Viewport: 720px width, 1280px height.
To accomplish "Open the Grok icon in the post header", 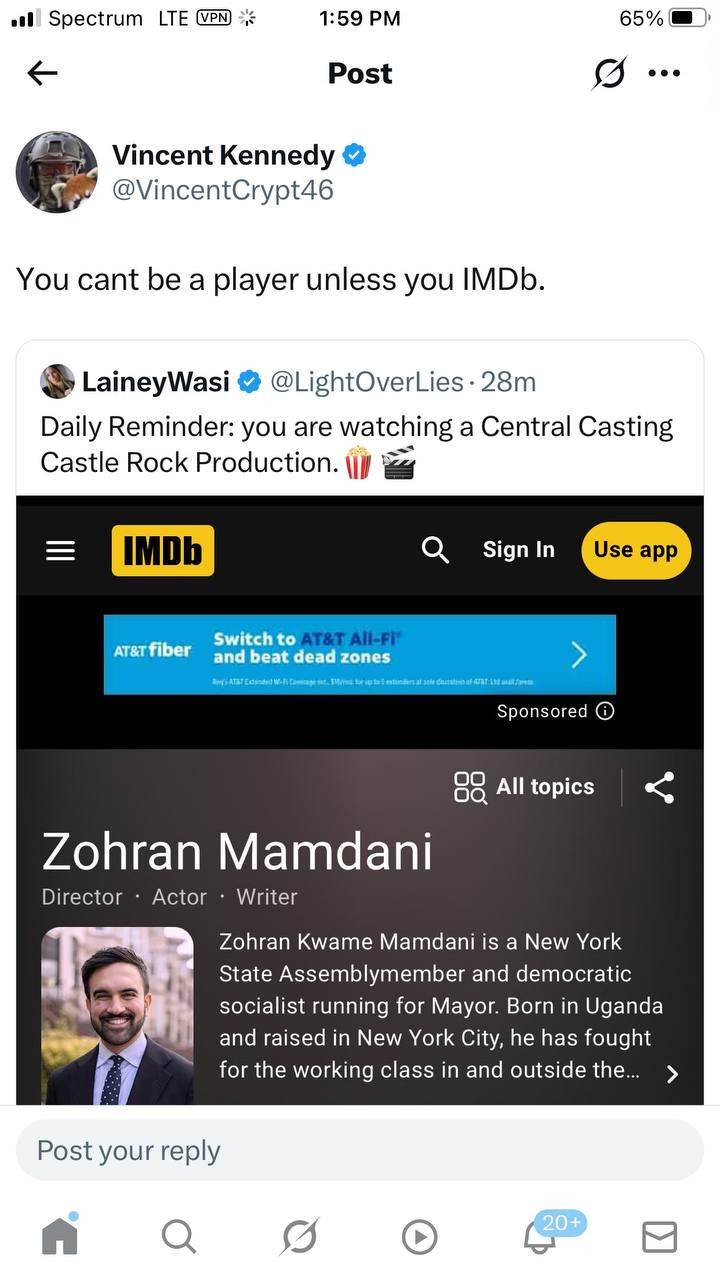I will [608, 73].
